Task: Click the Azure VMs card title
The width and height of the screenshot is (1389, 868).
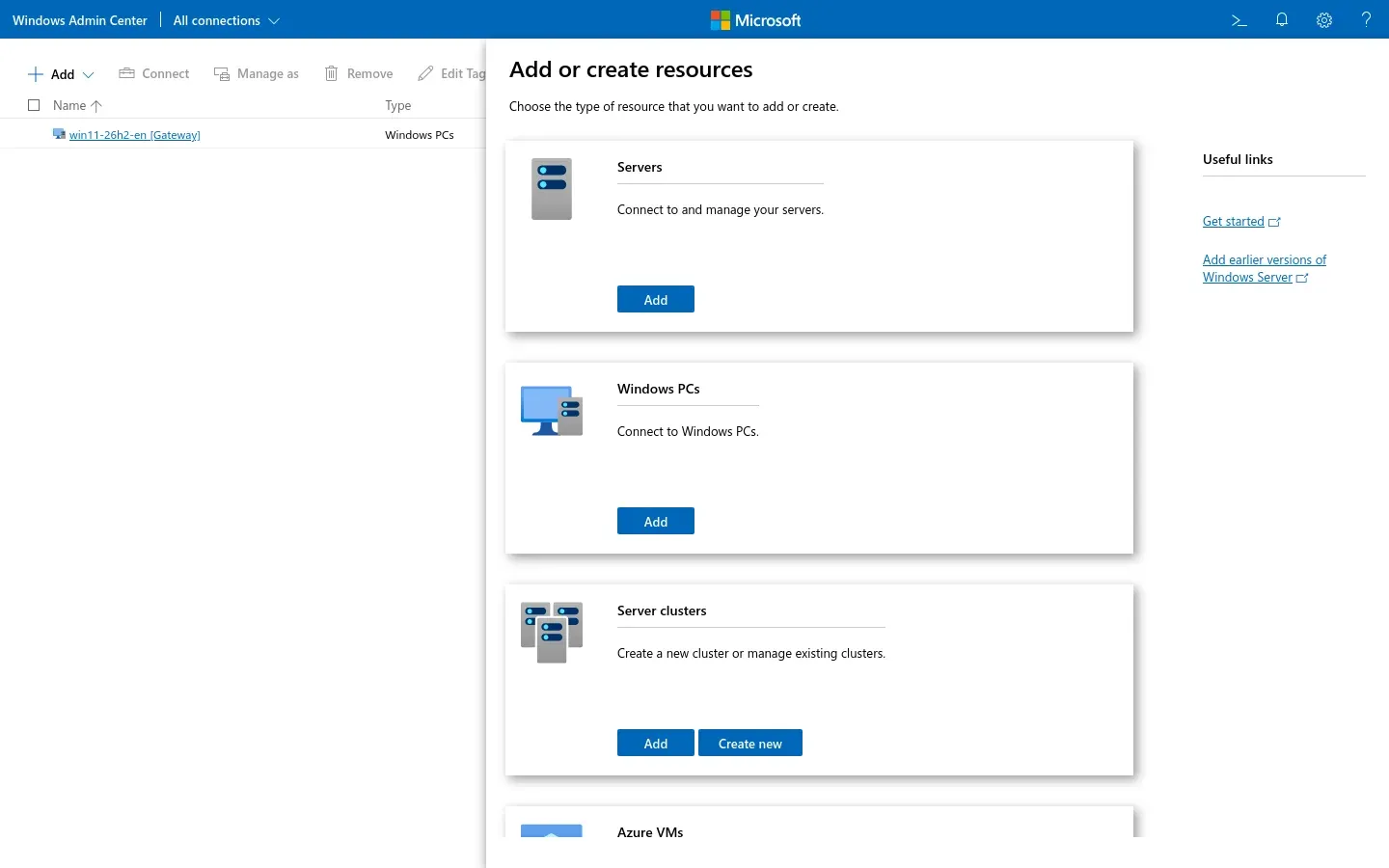Action: pos(650,831)
